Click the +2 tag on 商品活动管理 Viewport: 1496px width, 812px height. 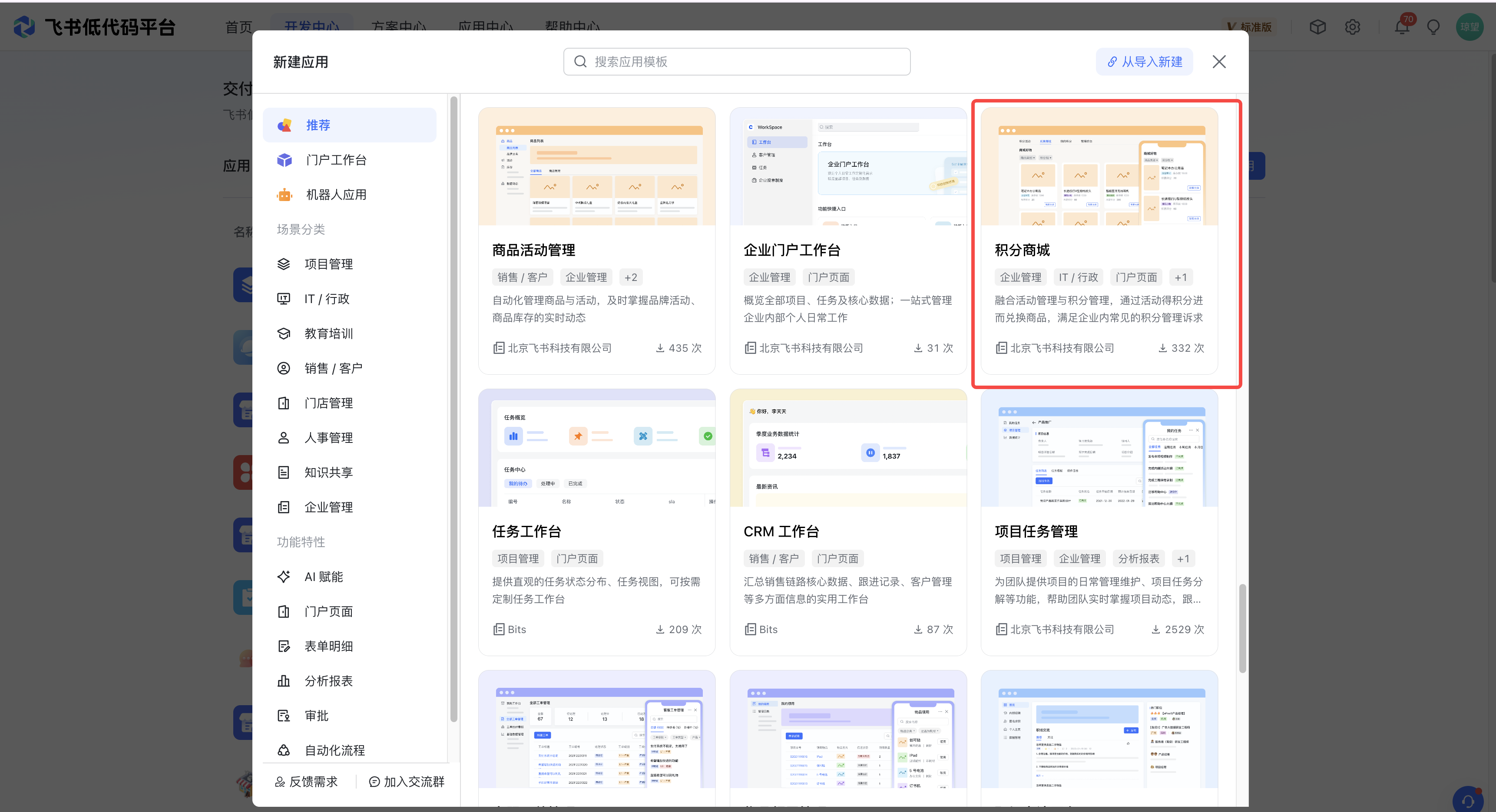(x=631, y=277)
